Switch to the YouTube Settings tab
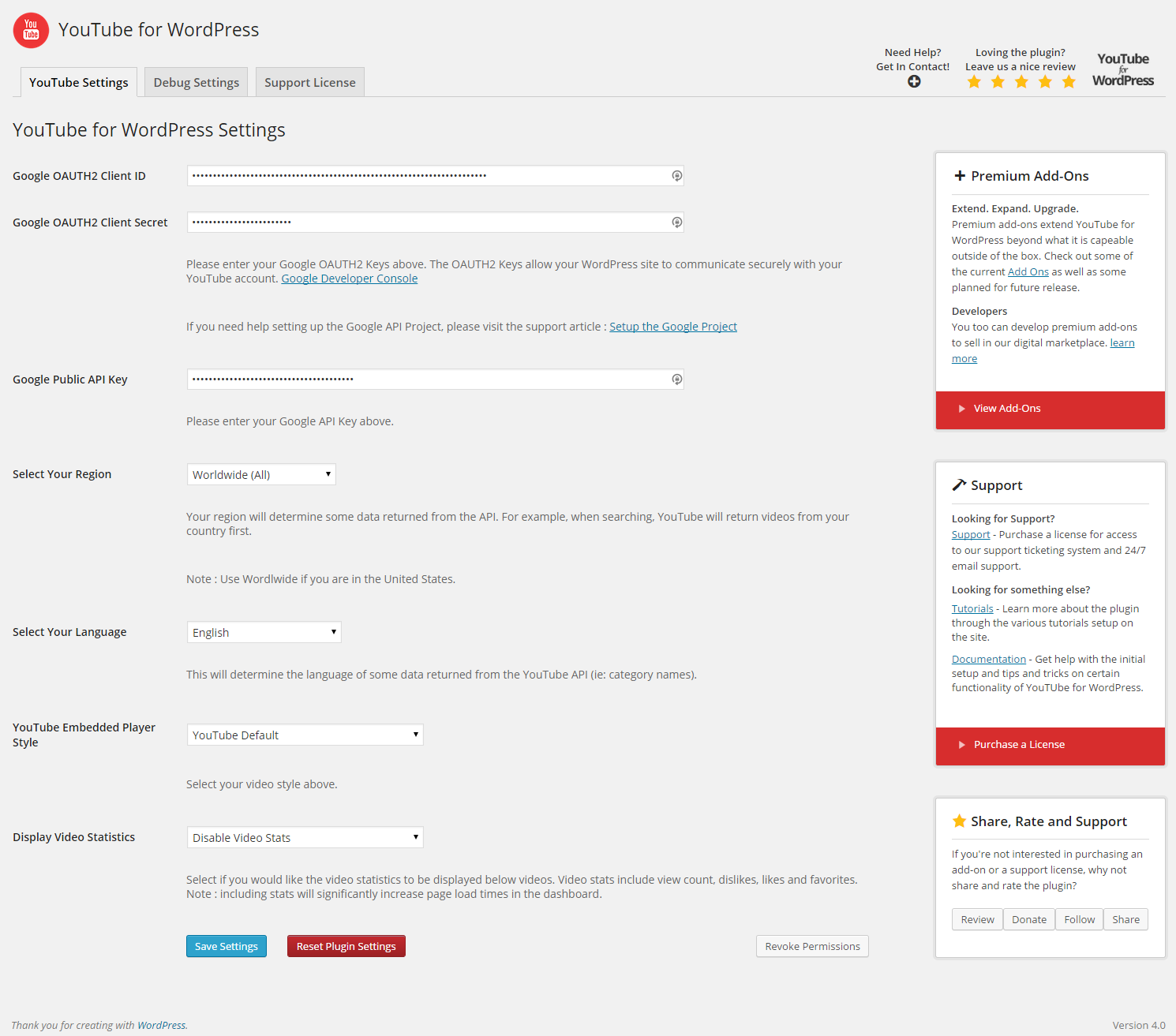Image resolution: width=1176 pixels, height=1036 pixels. pyautogui.click(x=79, y=82)
